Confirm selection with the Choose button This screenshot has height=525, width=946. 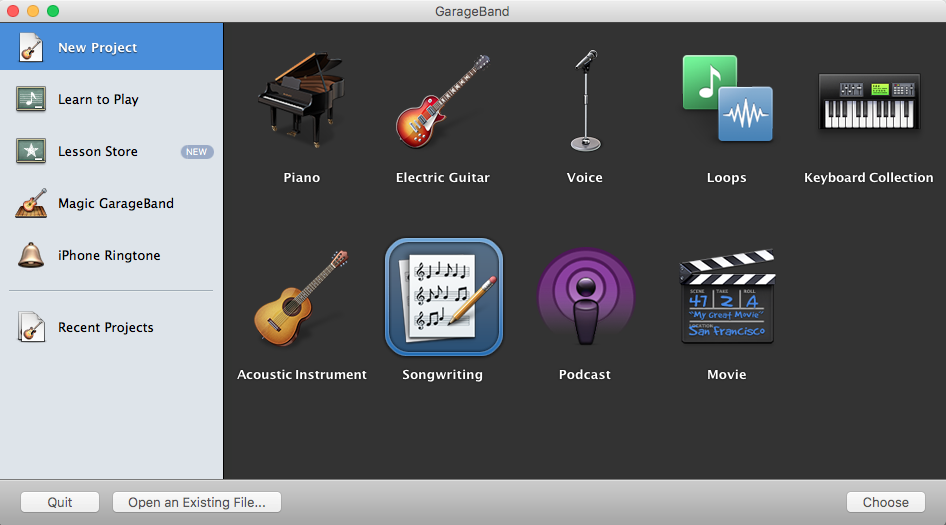(886, 502)
